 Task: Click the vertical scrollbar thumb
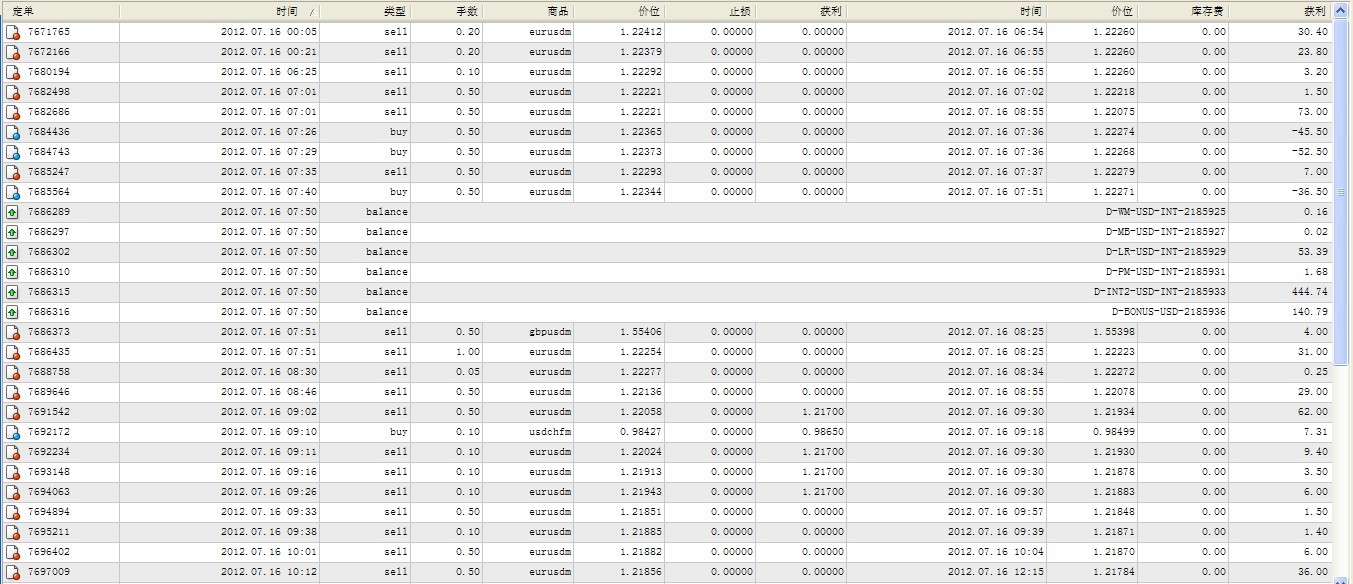[x=1343, y=192]
